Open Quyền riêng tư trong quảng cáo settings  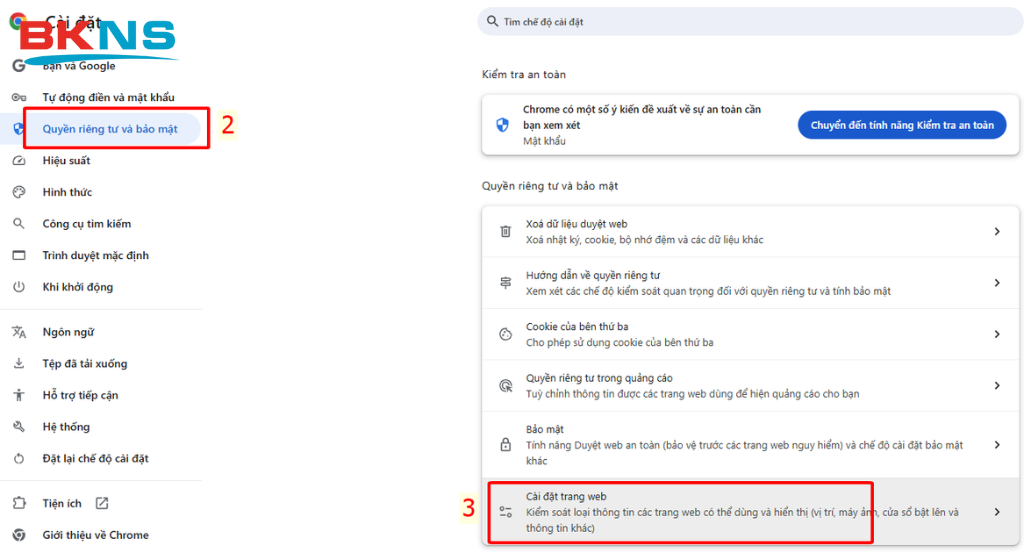click(x=750, y=385)
